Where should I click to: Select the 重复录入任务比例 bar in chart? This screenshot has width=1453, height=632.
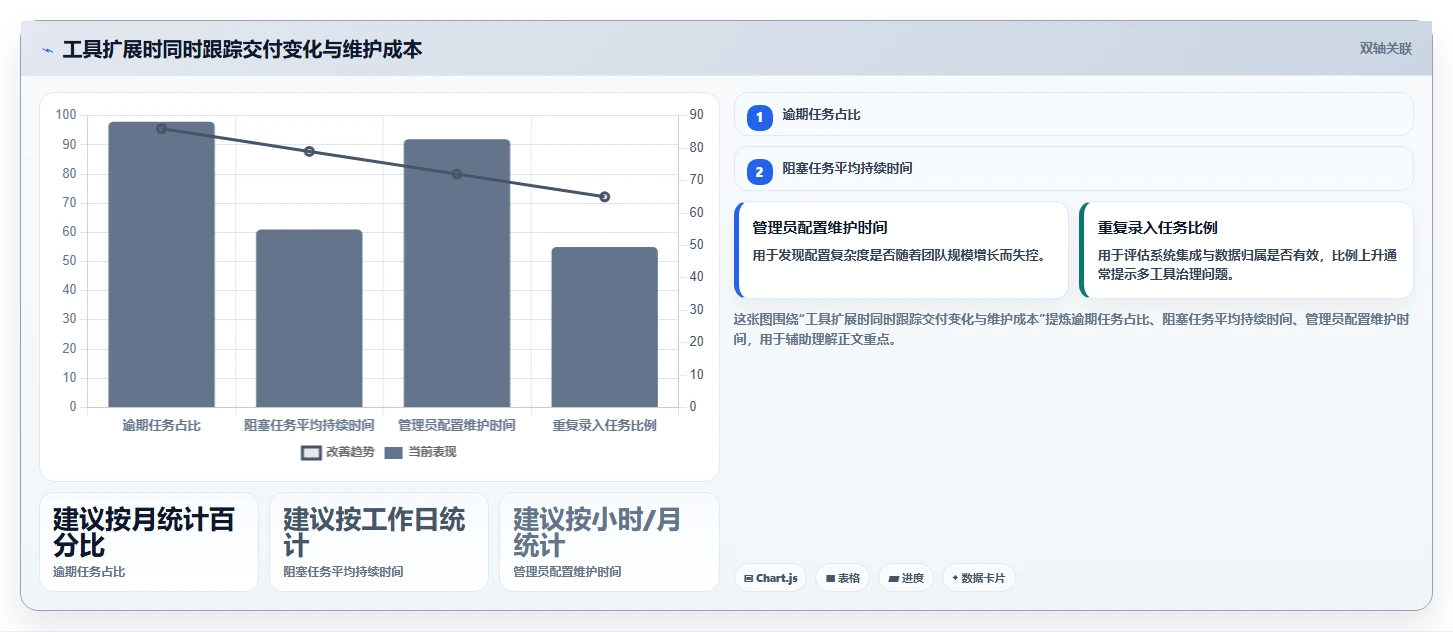pyautogui.click(x=604, y=327)
